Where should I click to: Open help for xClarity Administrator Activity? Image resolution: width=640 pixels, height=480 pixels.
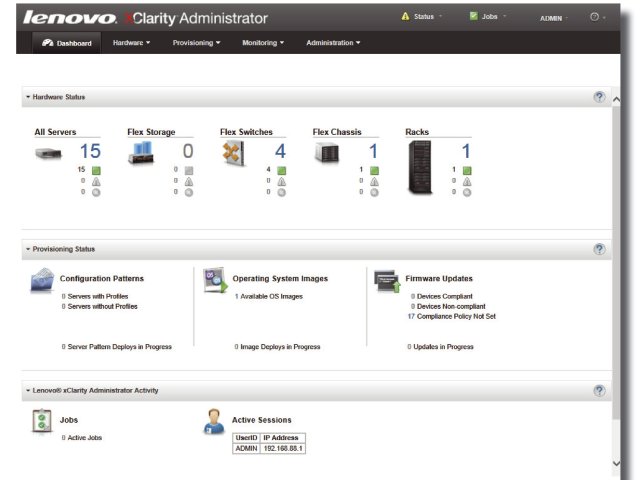coord(599,391)
